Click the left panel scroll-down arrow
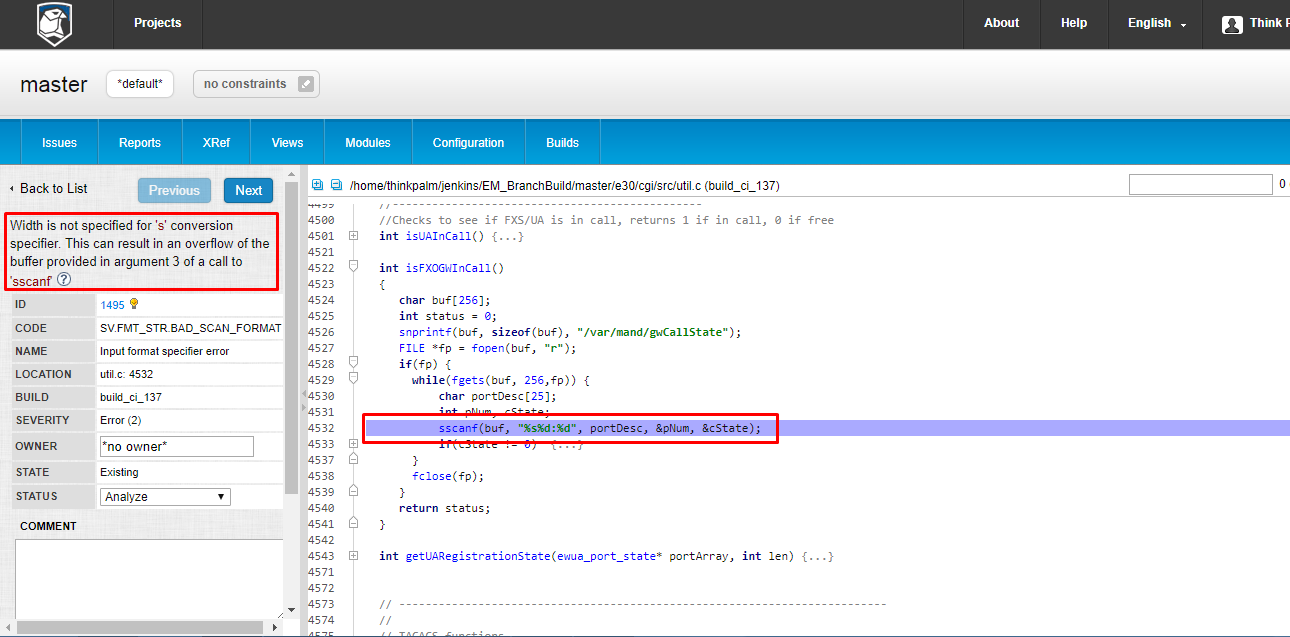 291,609
